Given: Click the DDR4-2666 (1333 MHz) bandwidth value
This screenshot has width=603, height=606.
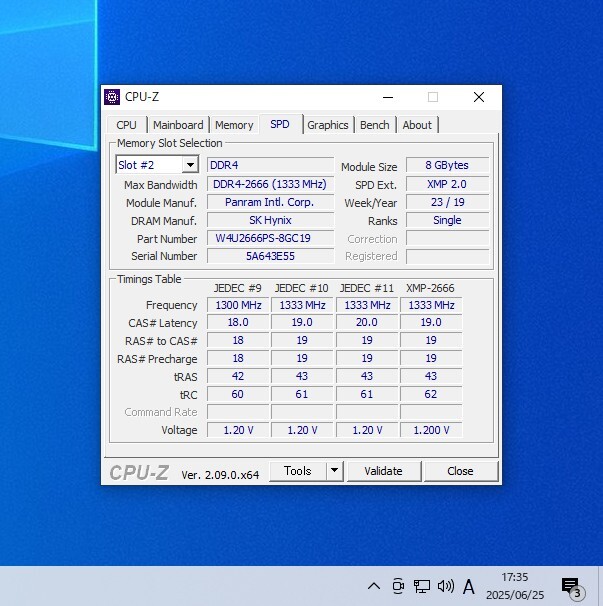Looking at the screenshot, I should (270, 184).
